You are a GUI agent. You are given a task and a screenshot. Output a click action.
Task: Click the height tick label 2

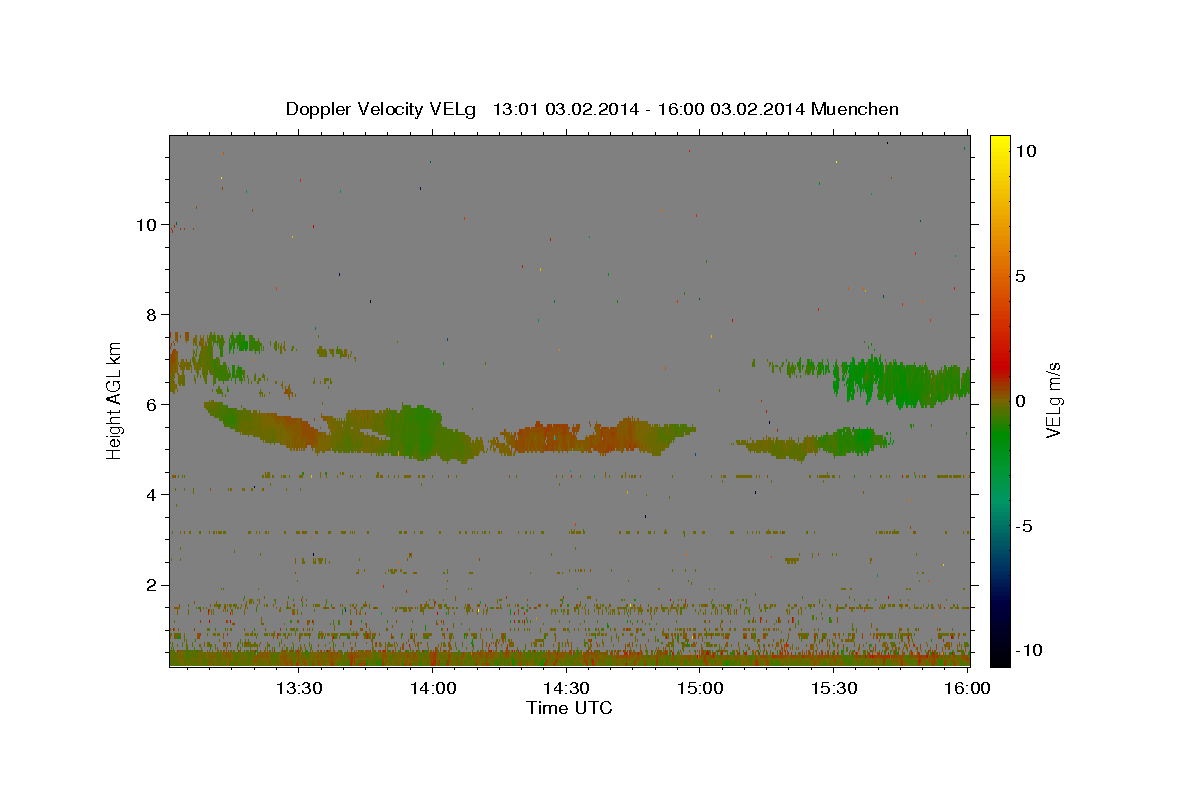point(151,585)
